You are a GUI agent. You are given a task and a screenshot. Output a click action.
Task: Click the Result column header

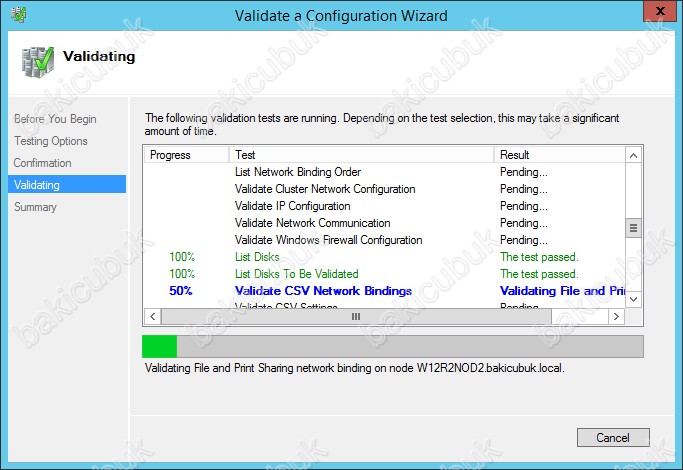coord(559,155)
